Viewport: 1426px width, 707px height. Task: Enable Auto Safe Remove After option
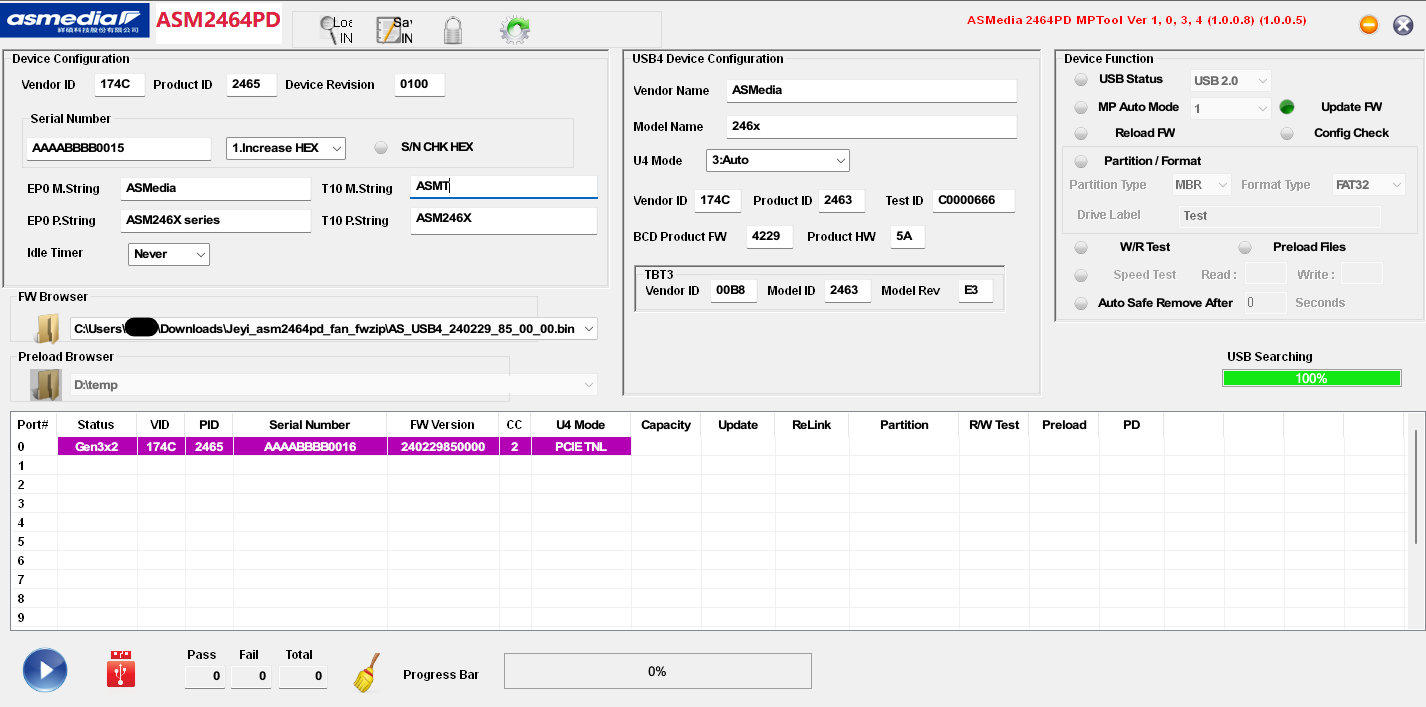pos(1081,303)
